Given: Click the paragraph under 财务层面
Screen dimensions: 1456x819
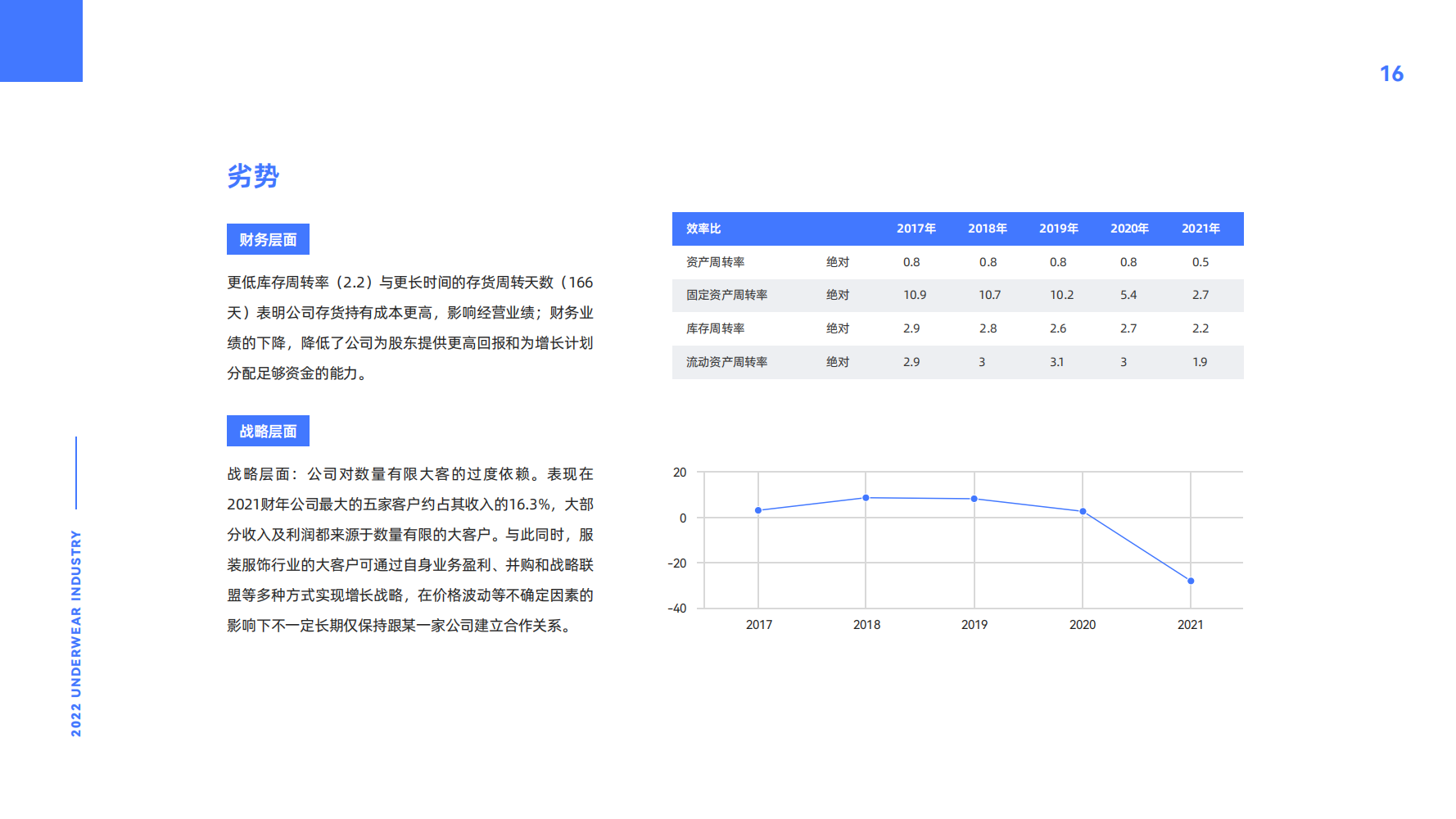Looking at the screenshot, I should [409, 328].
